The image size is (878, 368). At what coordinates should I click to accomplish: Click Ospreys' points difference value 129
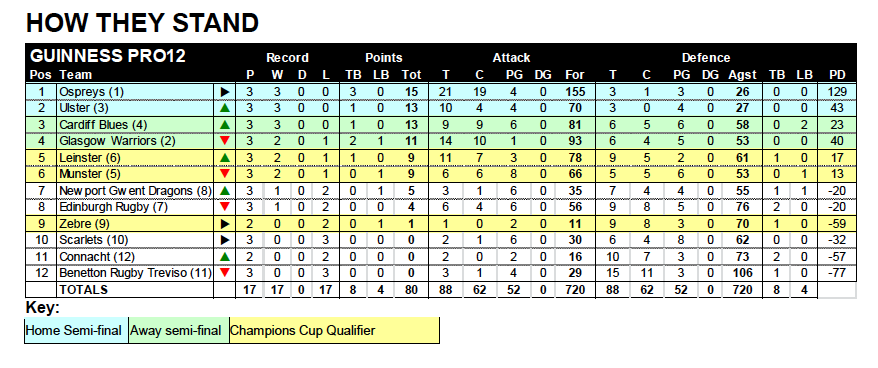coord(837,92)
